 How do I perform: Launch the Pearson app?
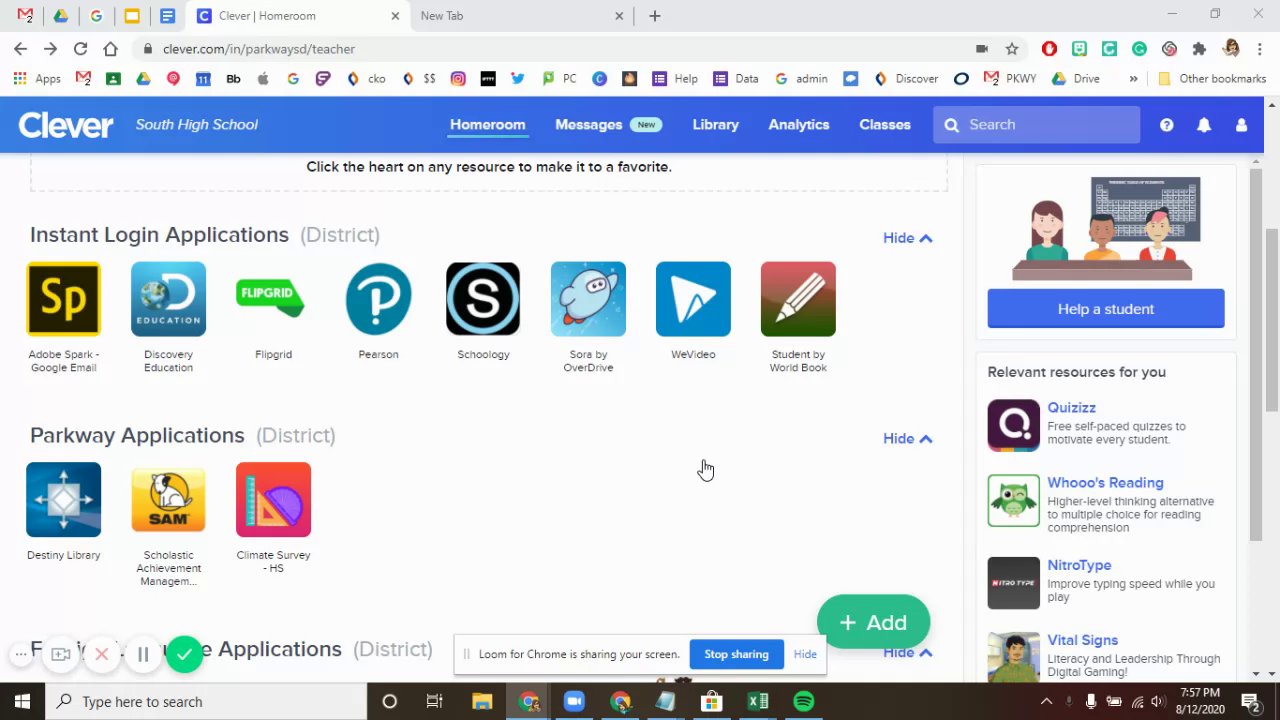(x=378, y=299)
